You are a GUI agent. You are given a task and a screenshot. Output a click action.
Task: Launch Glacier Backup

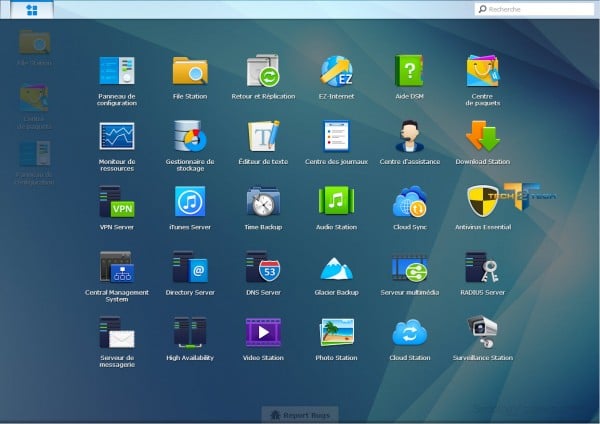[x=336, y=268]
